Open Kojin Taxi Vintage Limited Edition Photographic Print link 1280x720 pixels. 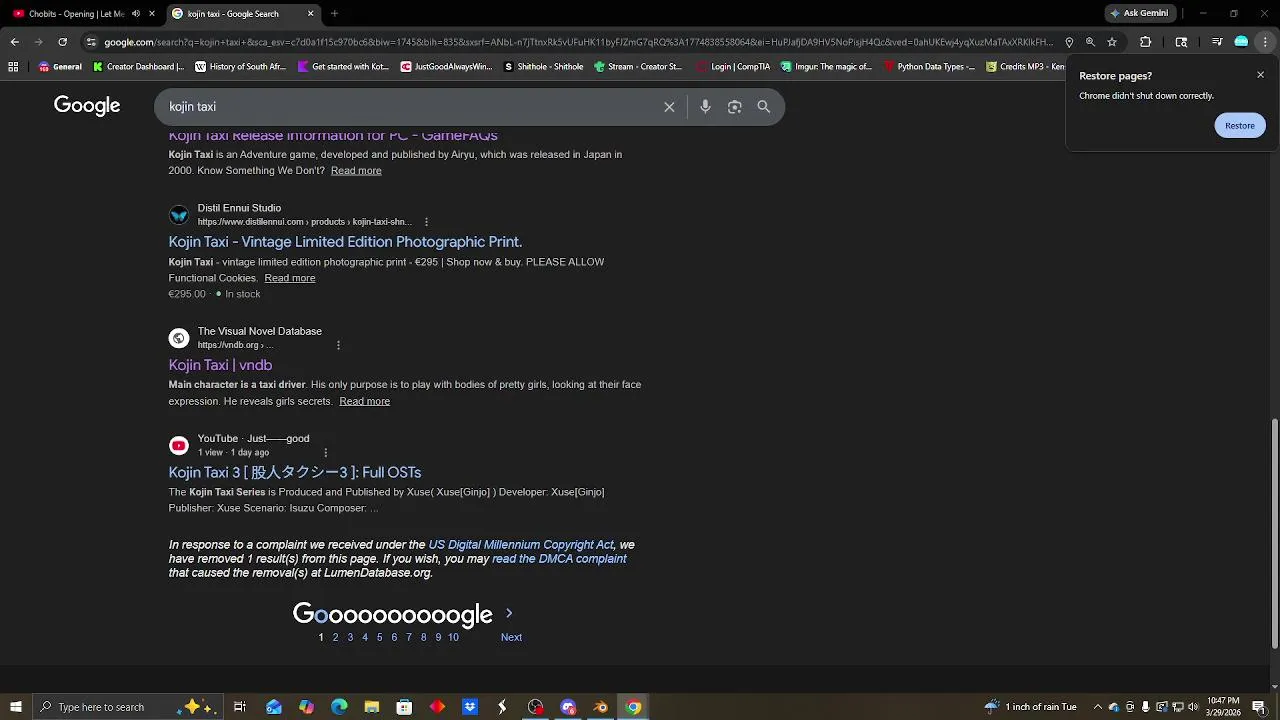[x=345, y=242]
